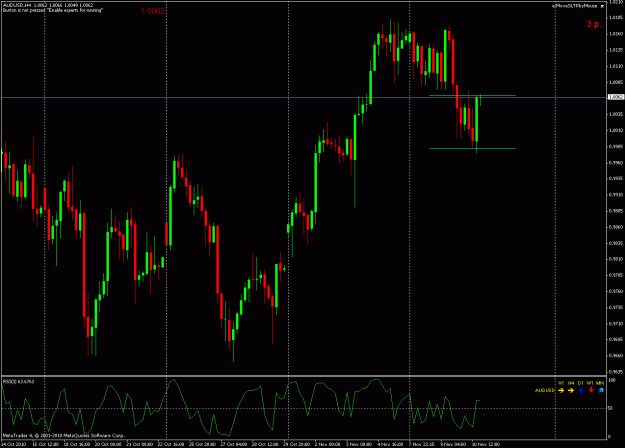
Task: Click the yellow H4 trend arrow for AUDUSD
Action: pos(571,390)
